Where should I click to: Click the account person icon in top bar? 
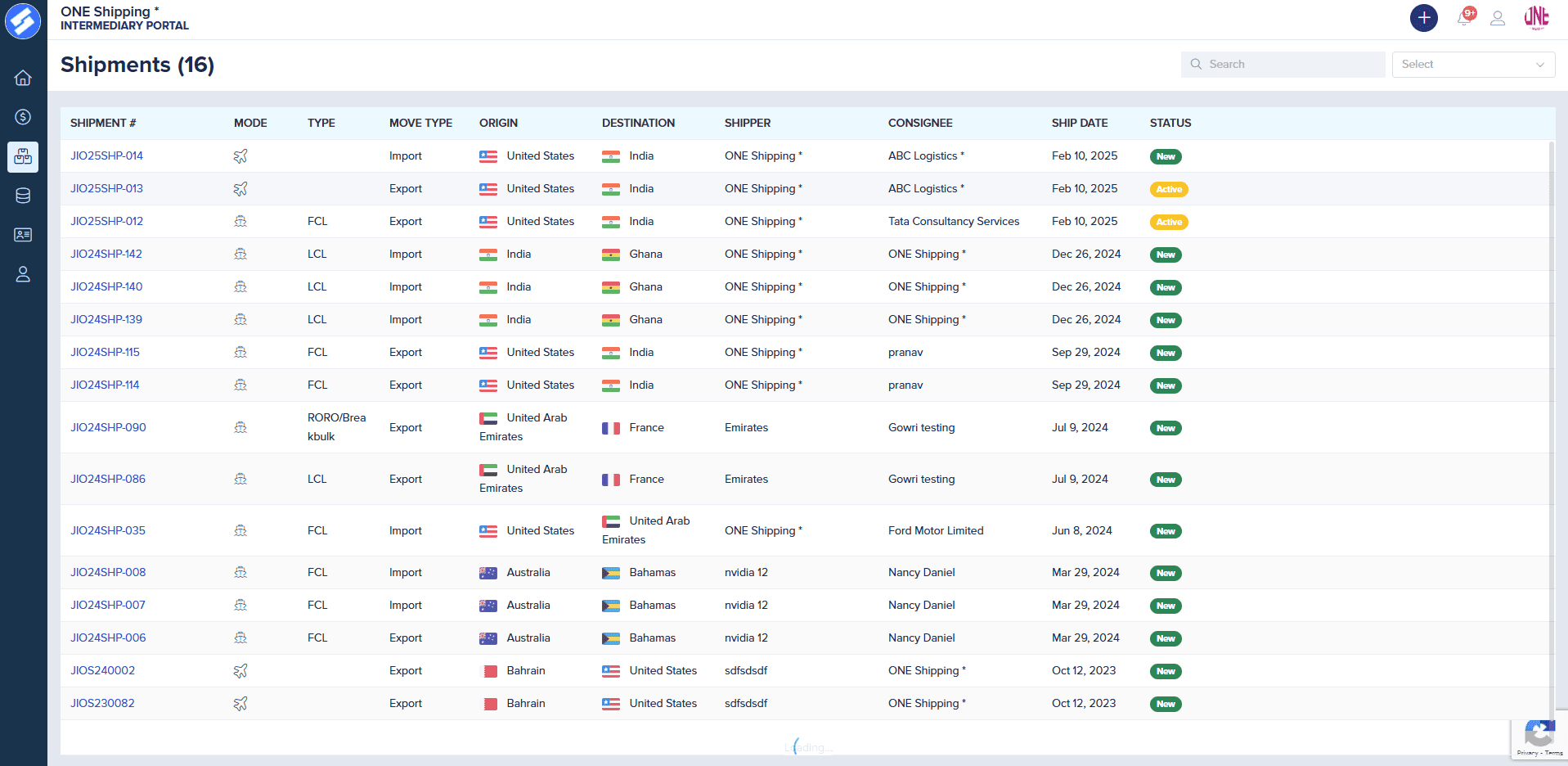(1498, 18)
